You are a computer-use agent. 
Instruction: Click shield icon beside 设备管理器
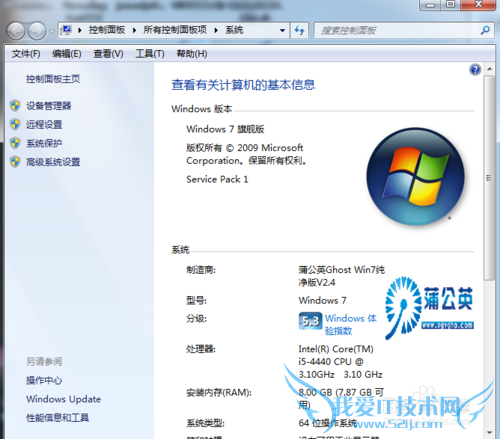15,106
